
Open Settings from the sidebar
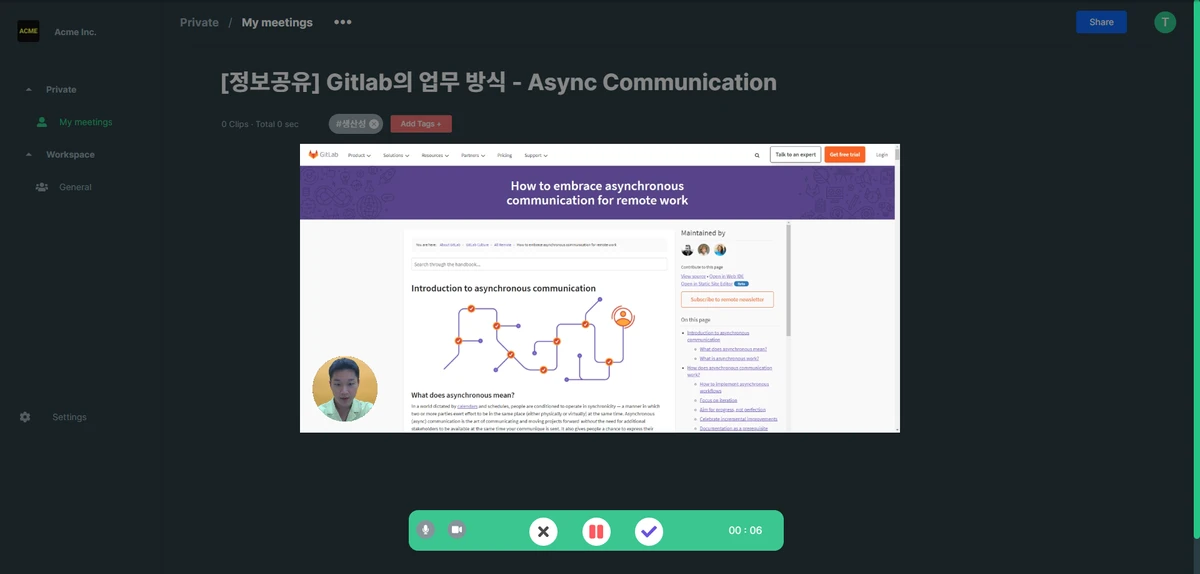click(69, 417)
